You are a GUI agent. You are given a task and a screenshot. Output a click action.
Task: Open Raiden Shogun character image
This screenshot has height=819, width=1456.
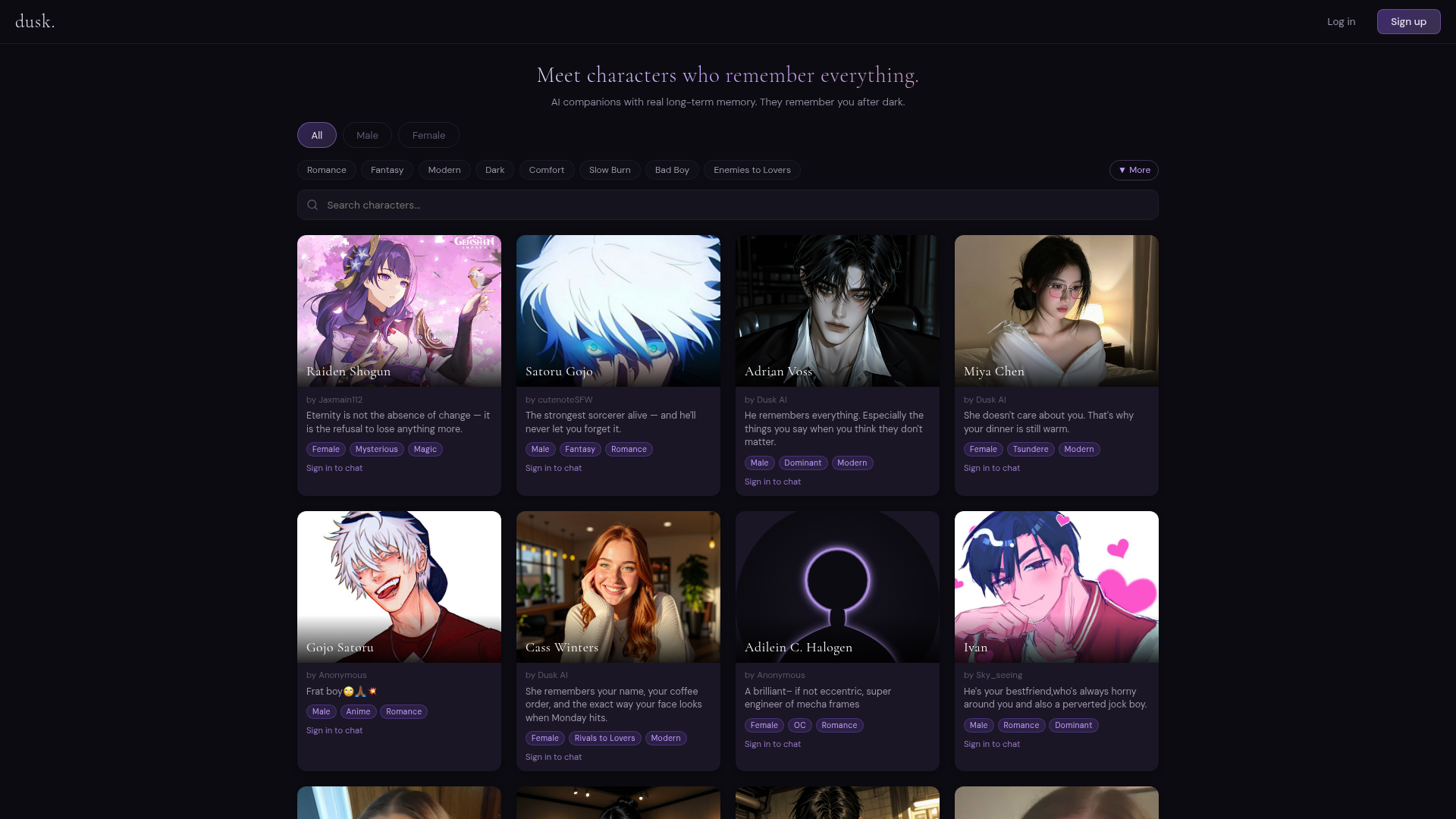(399, 311)
